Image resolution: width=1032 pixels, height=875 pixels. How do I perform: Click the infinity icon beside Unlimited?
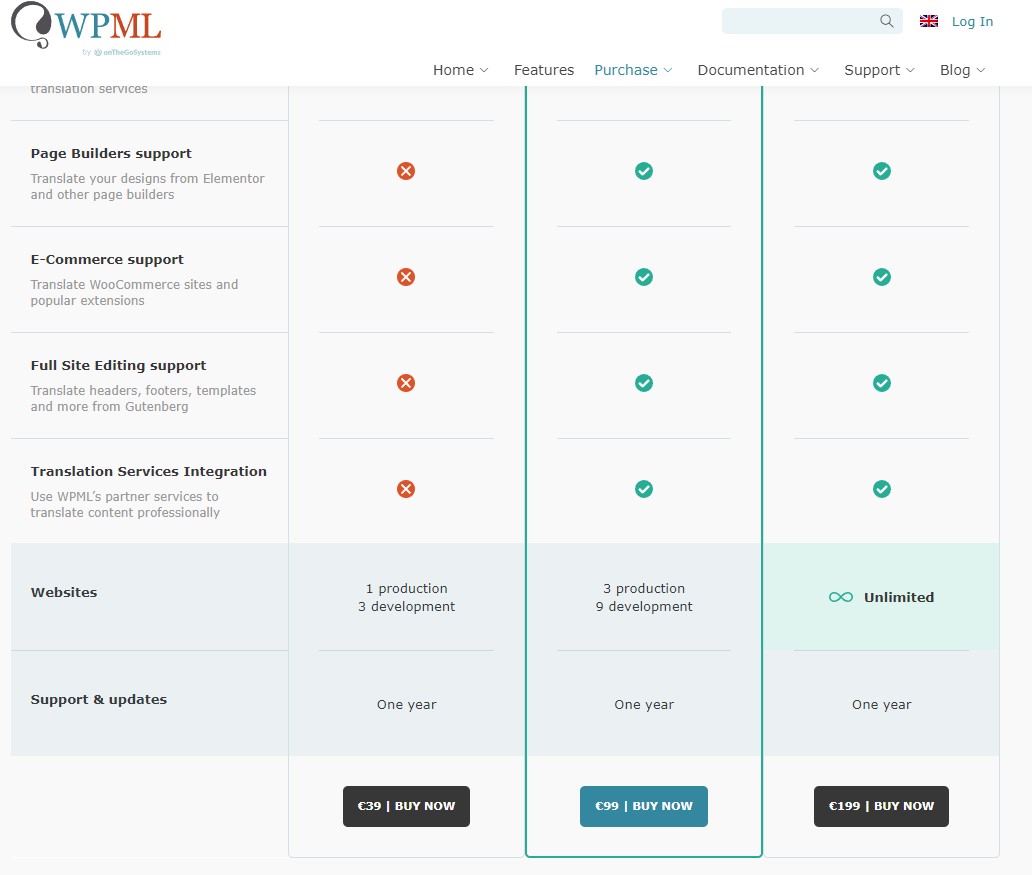(x=841, y=597)
